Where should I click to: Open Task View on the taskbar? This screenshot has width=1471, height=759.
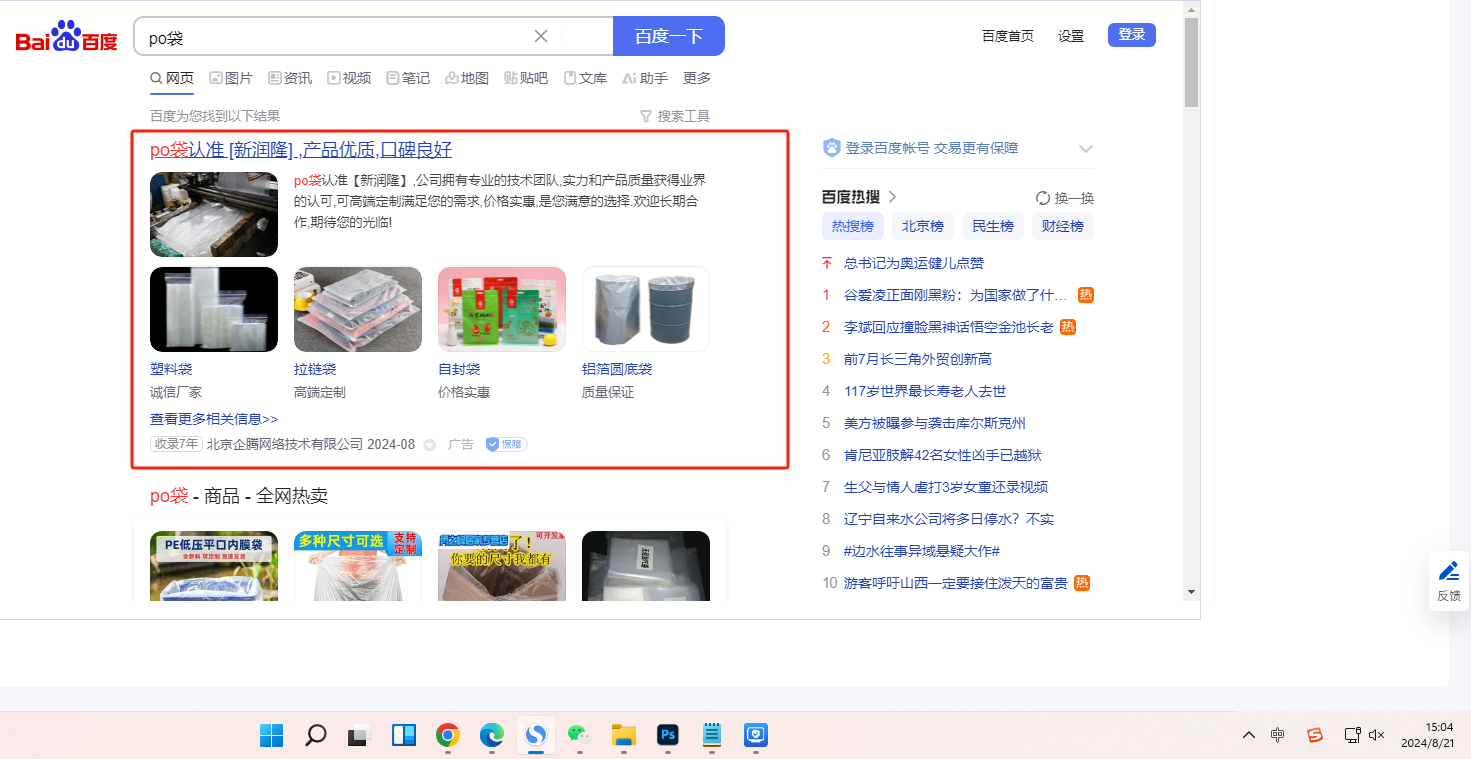click(359, 735)
